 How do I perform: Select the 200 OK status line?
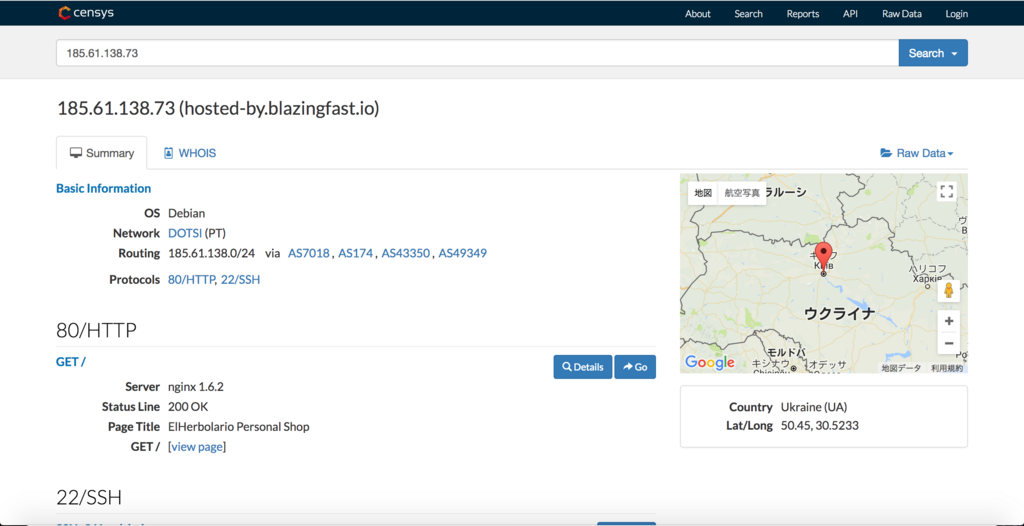point(188,406)
